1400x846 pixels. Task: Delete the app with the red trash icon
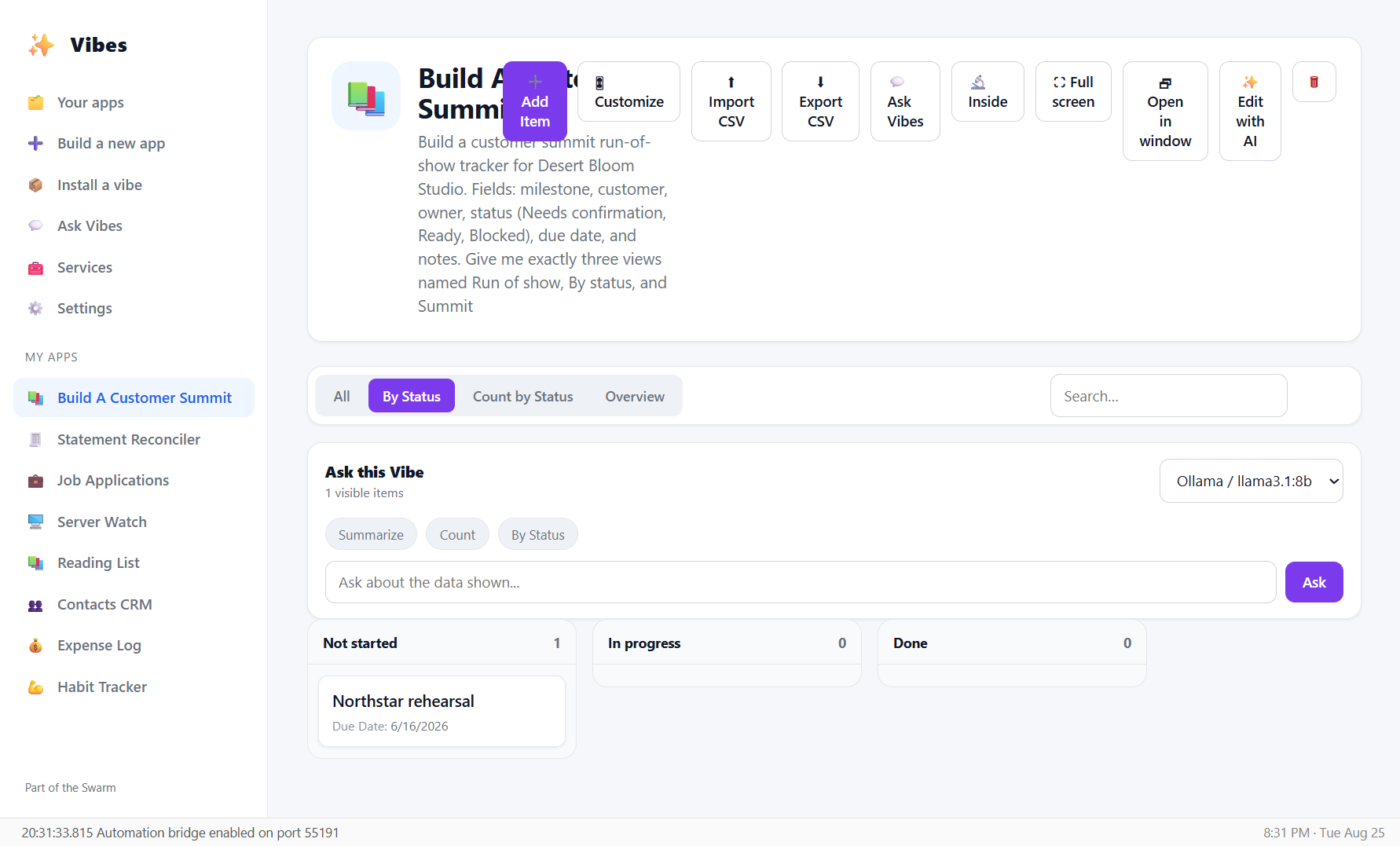point(1314,82)
